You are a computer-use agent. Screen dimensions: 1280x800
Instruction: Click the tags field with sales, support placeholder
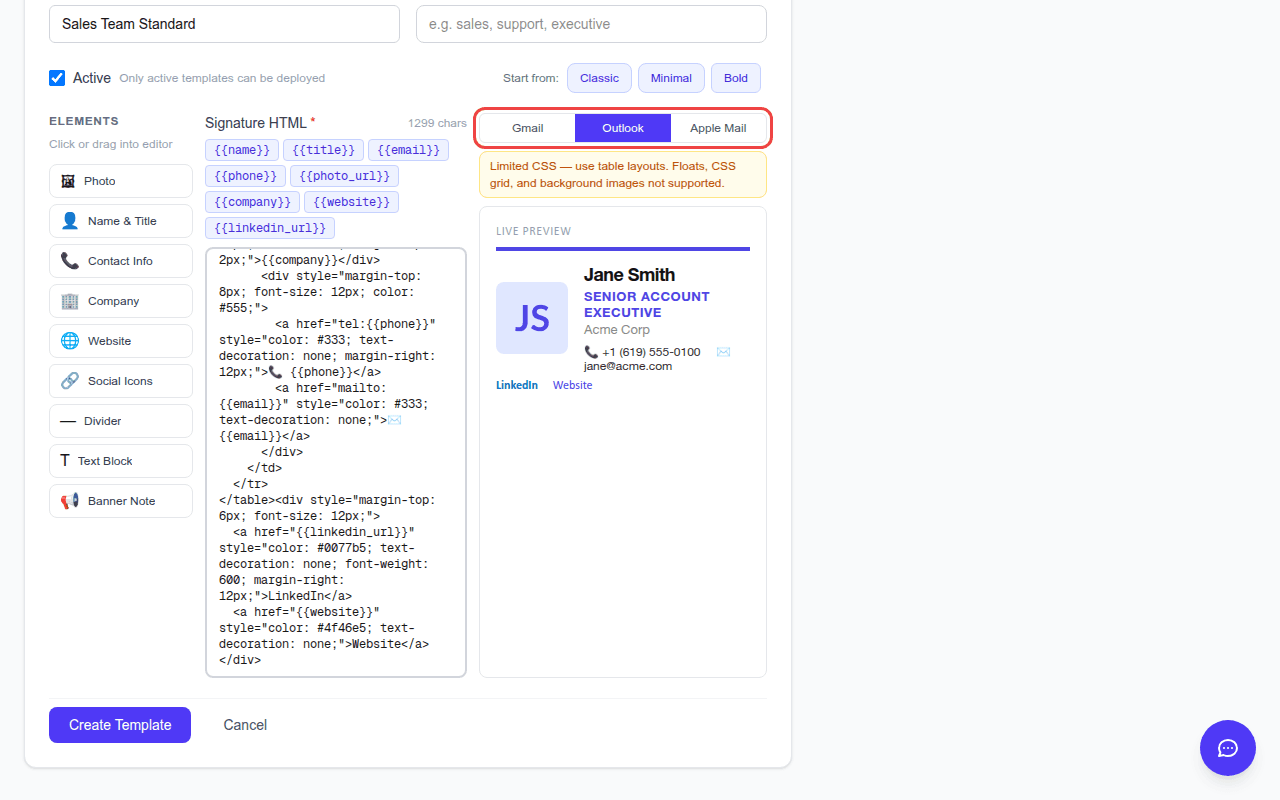591,24
